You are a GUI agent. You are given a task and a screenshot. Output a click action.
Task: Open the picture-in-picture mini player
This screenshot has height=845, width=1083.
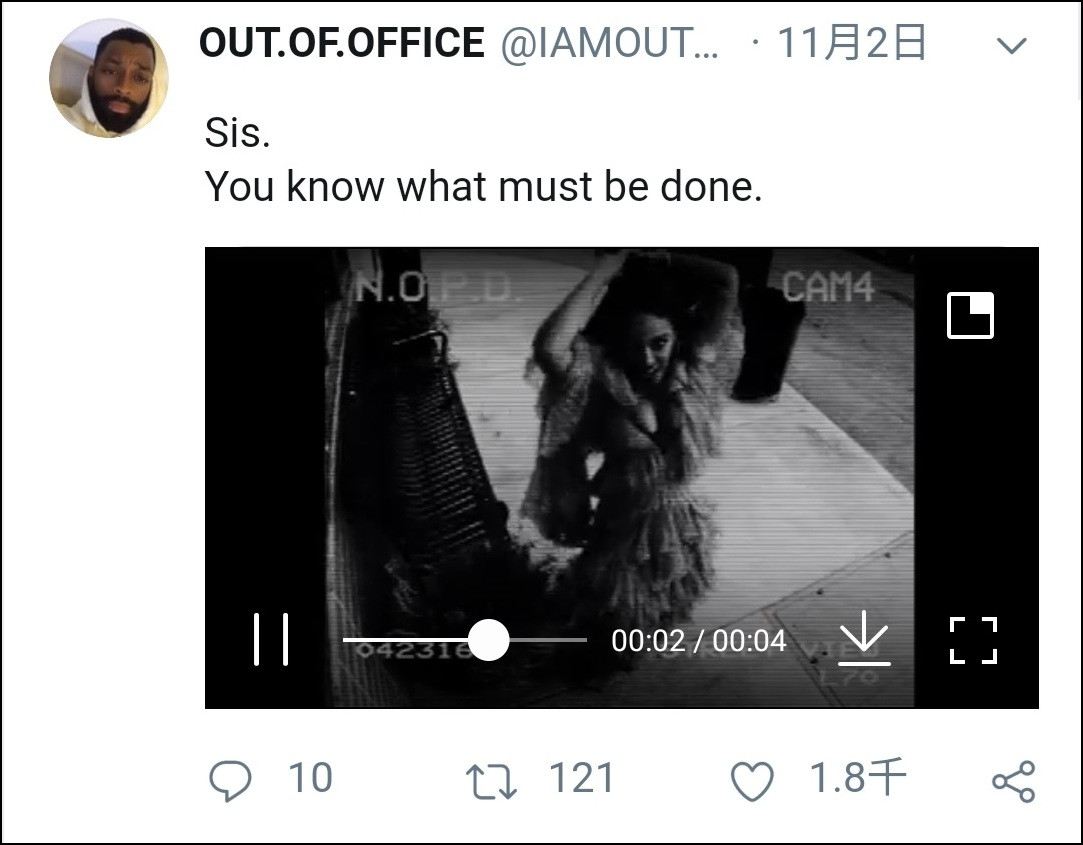970,315
